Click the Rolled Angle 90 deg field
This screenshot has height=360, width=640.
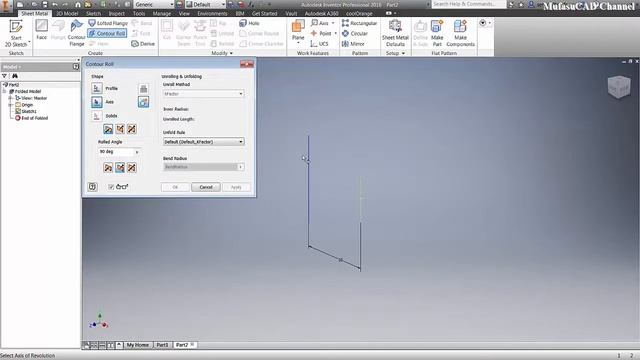point(116,152)
